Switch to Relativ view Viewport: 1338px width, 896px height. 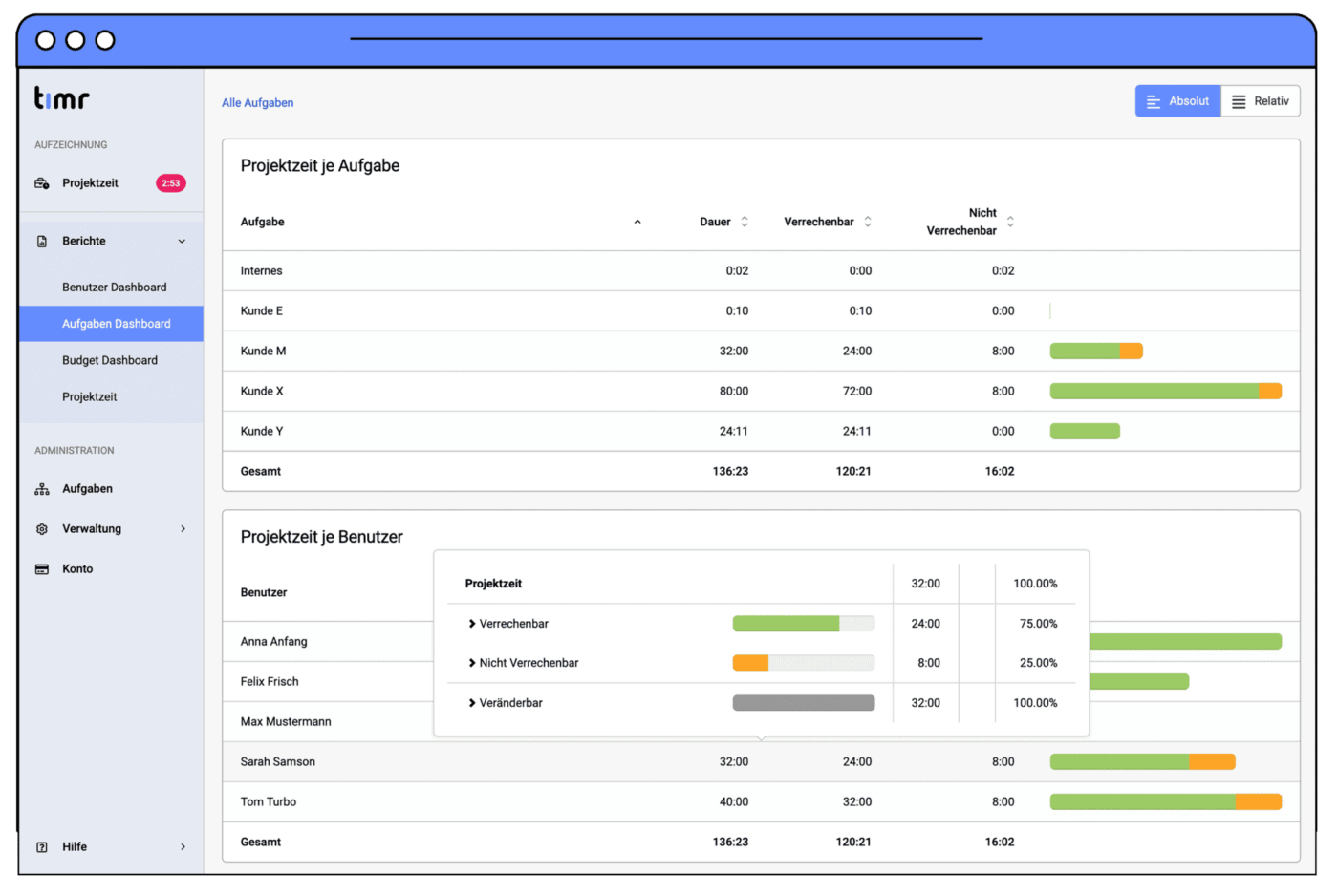(x=1261, y=101)
